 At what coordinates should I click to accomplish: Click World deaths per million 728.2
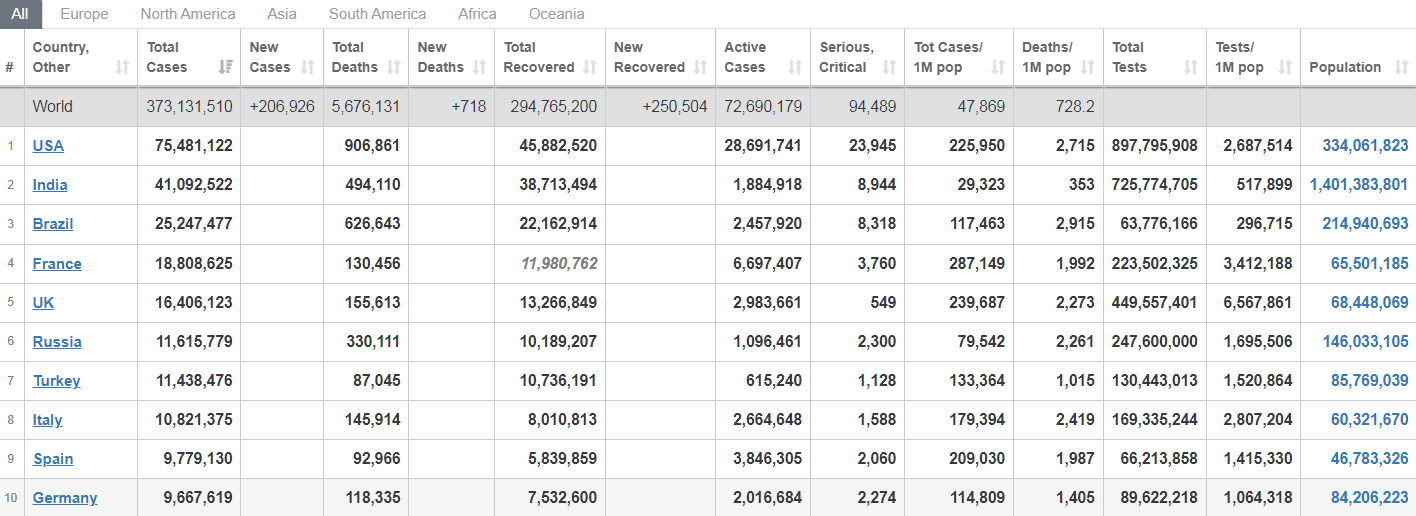(1075, 107)
